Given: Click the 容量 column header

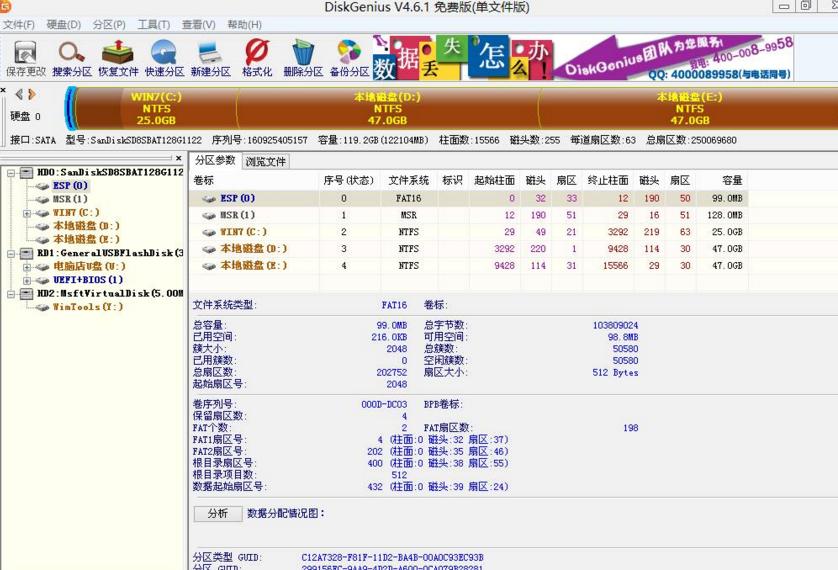Looking at the screenshot, I should pyautogui.click(x=722, y=181).
